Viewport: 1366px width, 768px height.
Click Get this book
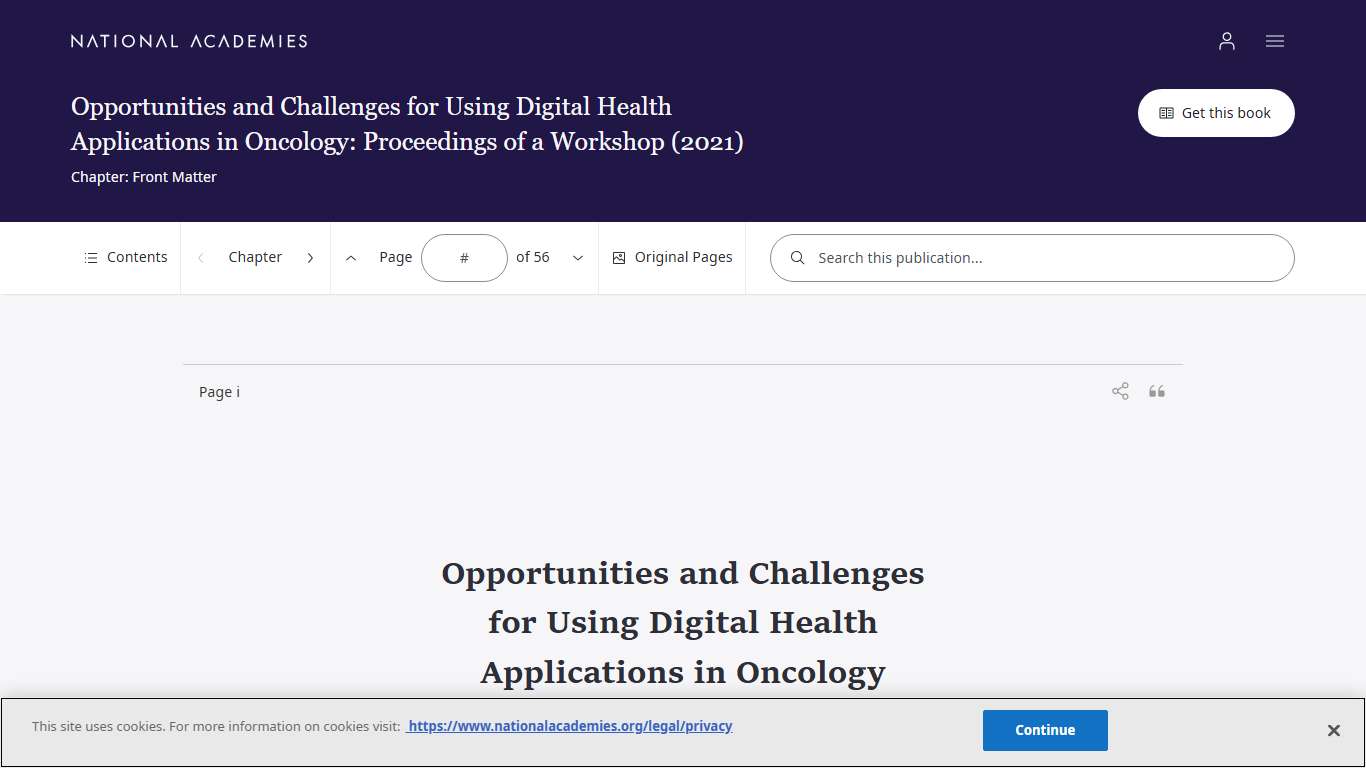point(1216,113)
